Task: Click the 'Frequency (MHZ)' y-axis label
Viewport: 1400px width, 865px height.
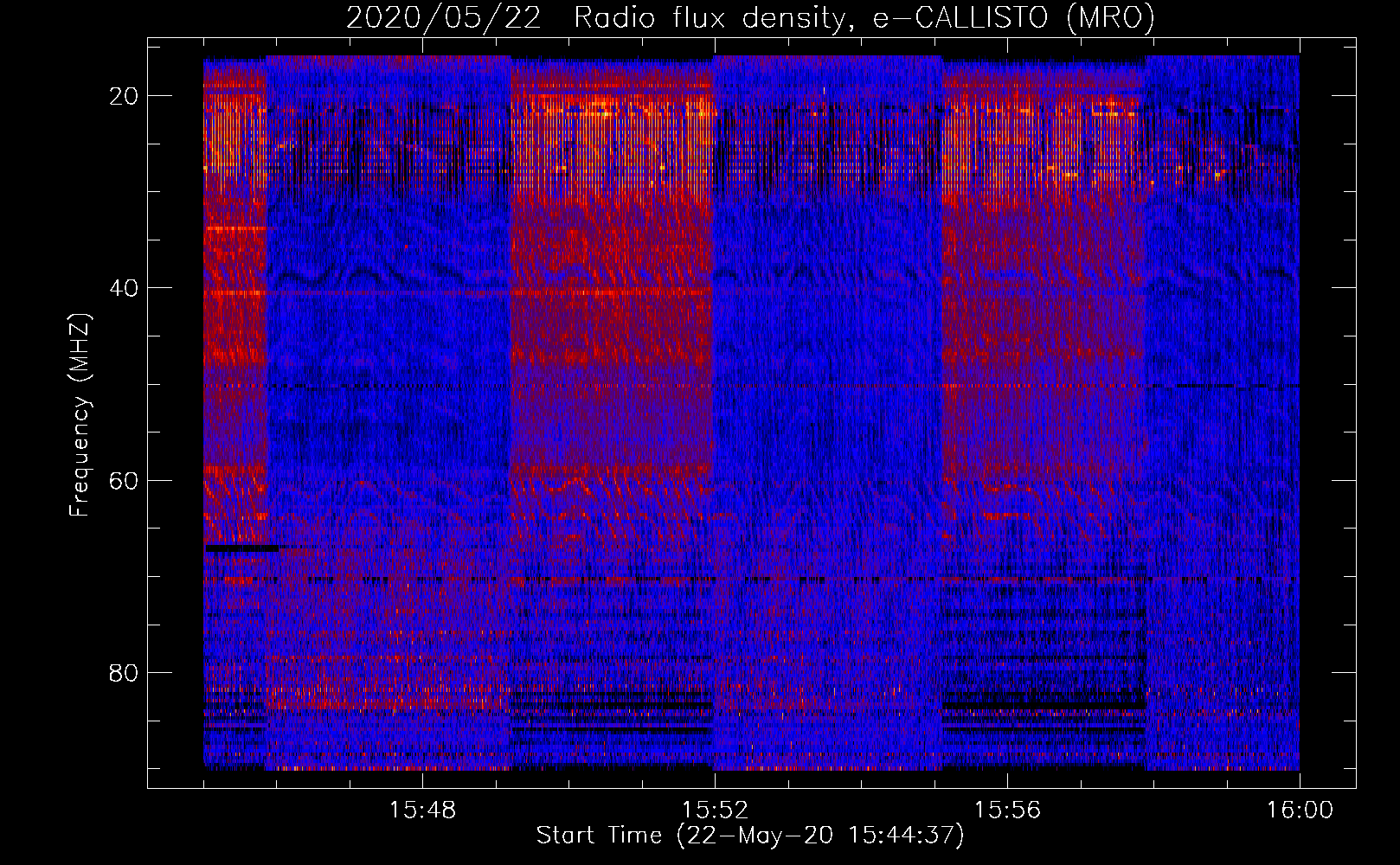Action: [80, 415]
